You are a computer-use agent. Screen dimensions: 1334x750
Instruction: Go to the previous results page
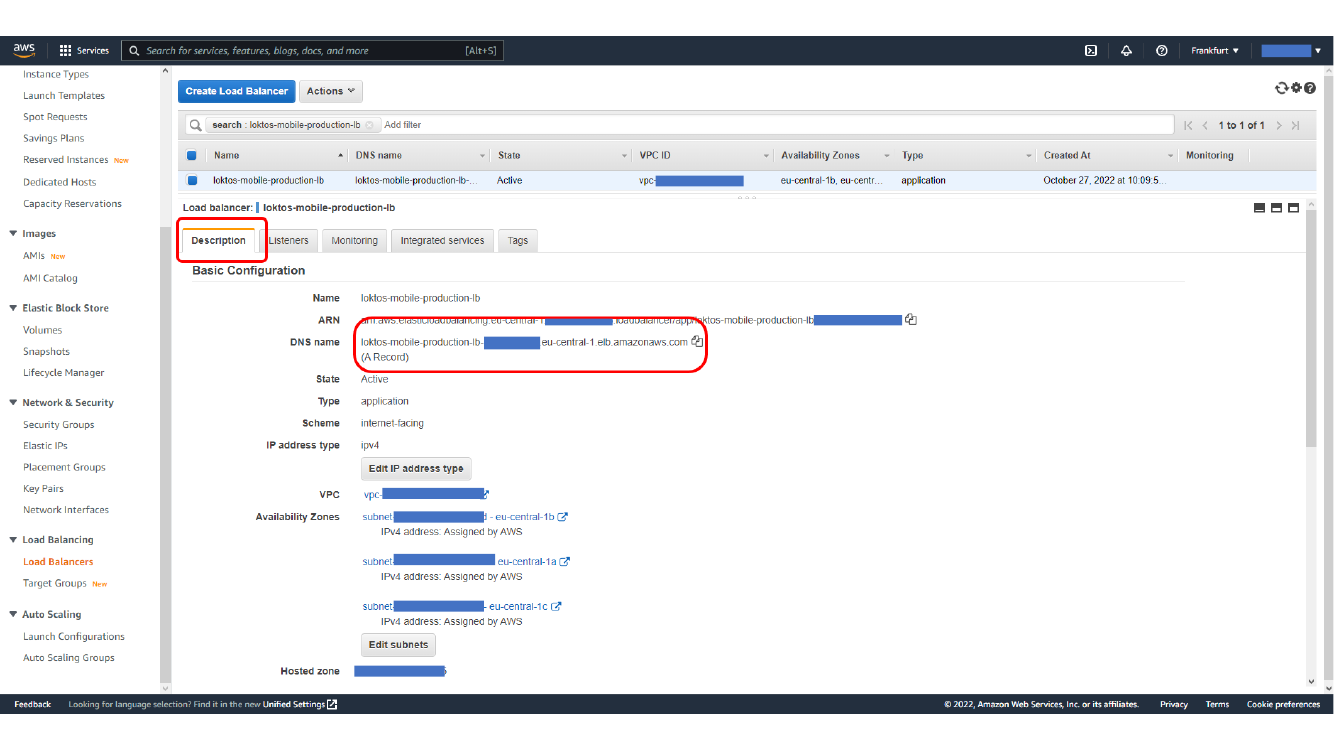[x=1206, y=125]
